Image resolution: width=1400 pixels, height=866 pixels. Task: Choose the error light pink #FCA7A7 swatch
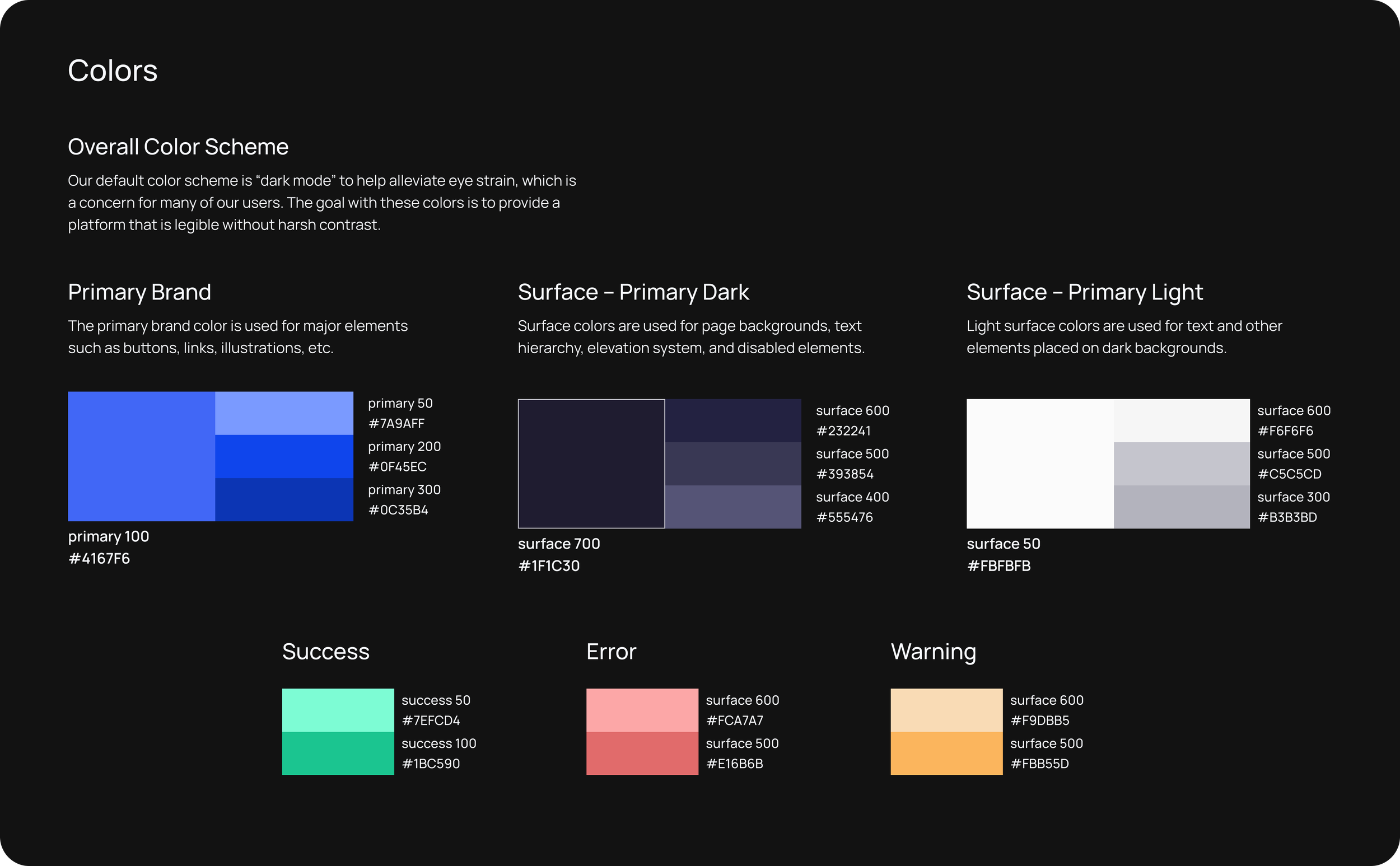point(642,710)
